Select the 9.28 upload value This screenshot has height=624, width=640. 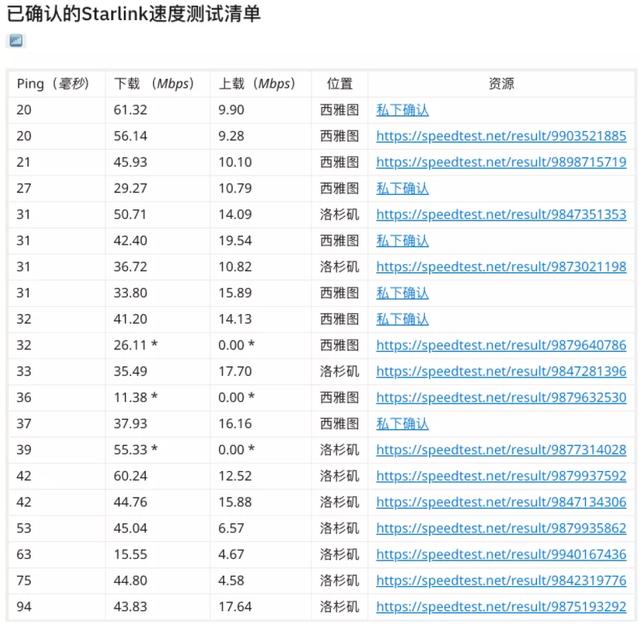pos(231,136)
